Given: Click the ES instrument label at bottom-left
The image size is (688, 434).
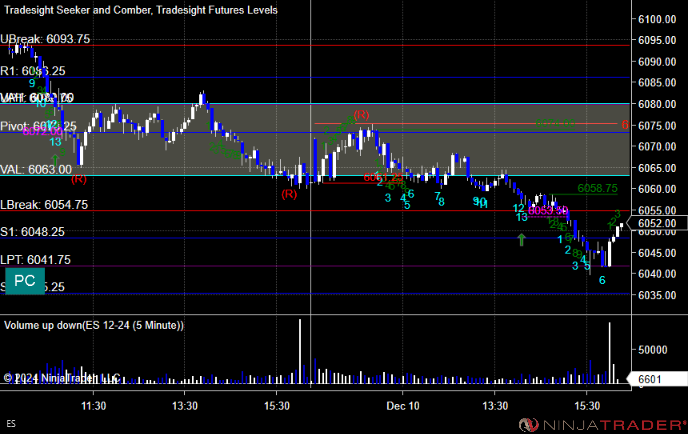Looking at the screenshot, I should 11,424.
